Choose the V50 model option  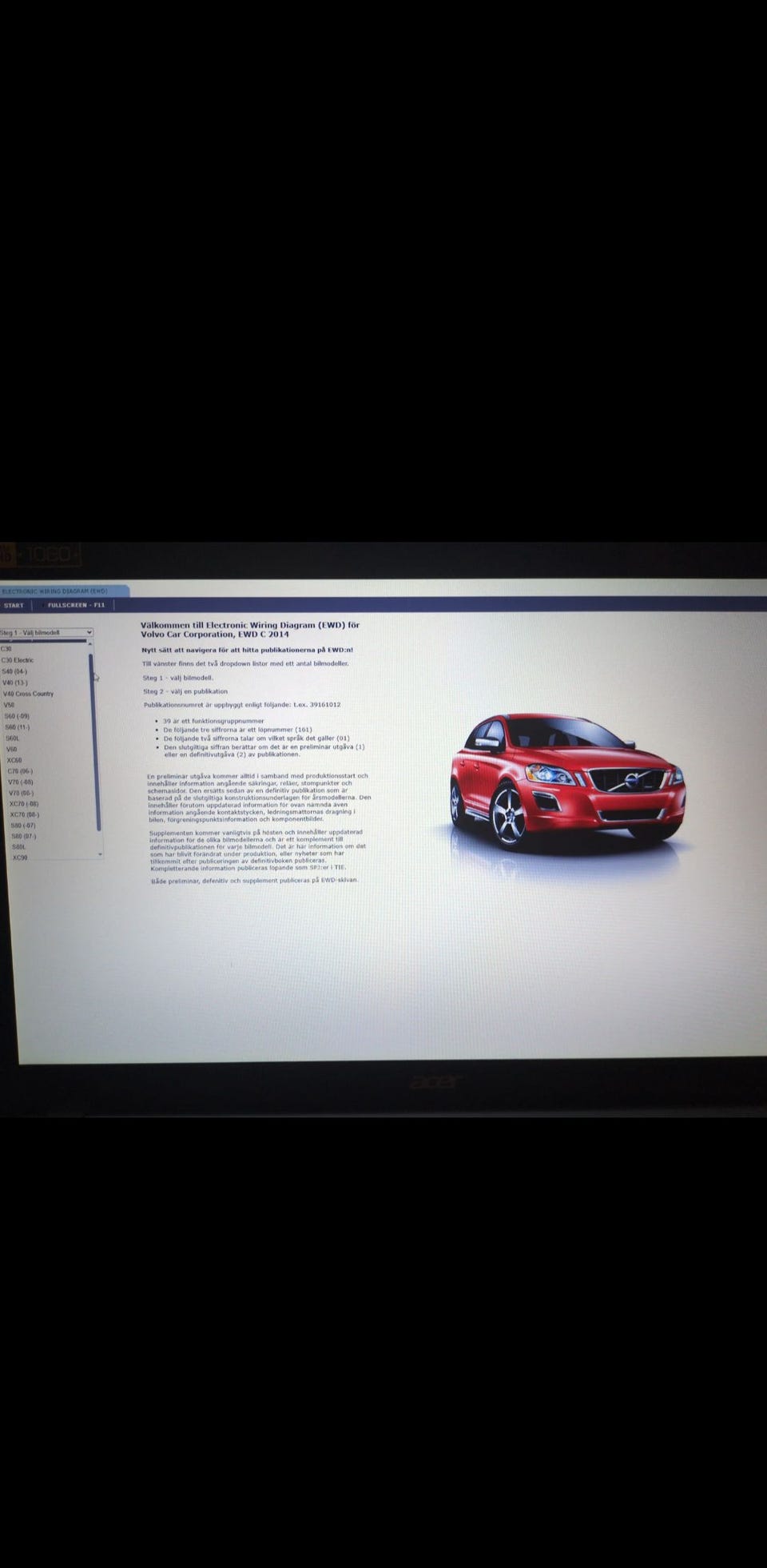10,705
